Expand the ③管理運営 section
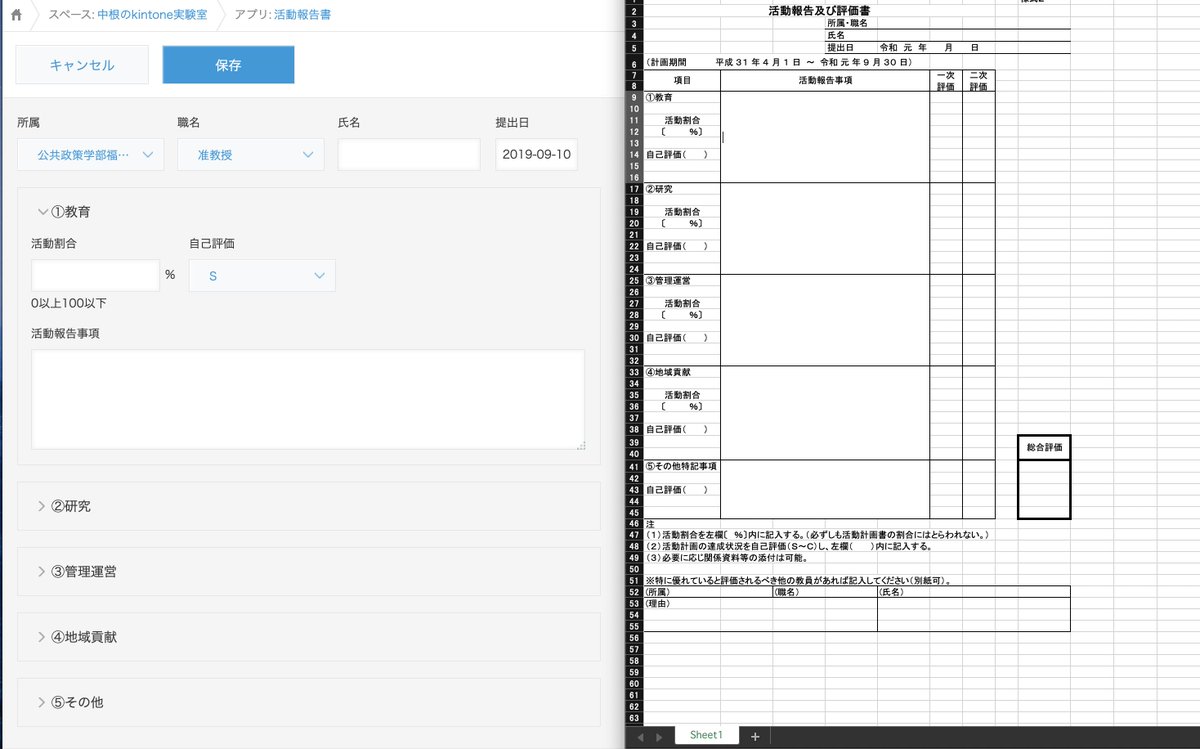 pyautogui.click(x=77, y=571)
